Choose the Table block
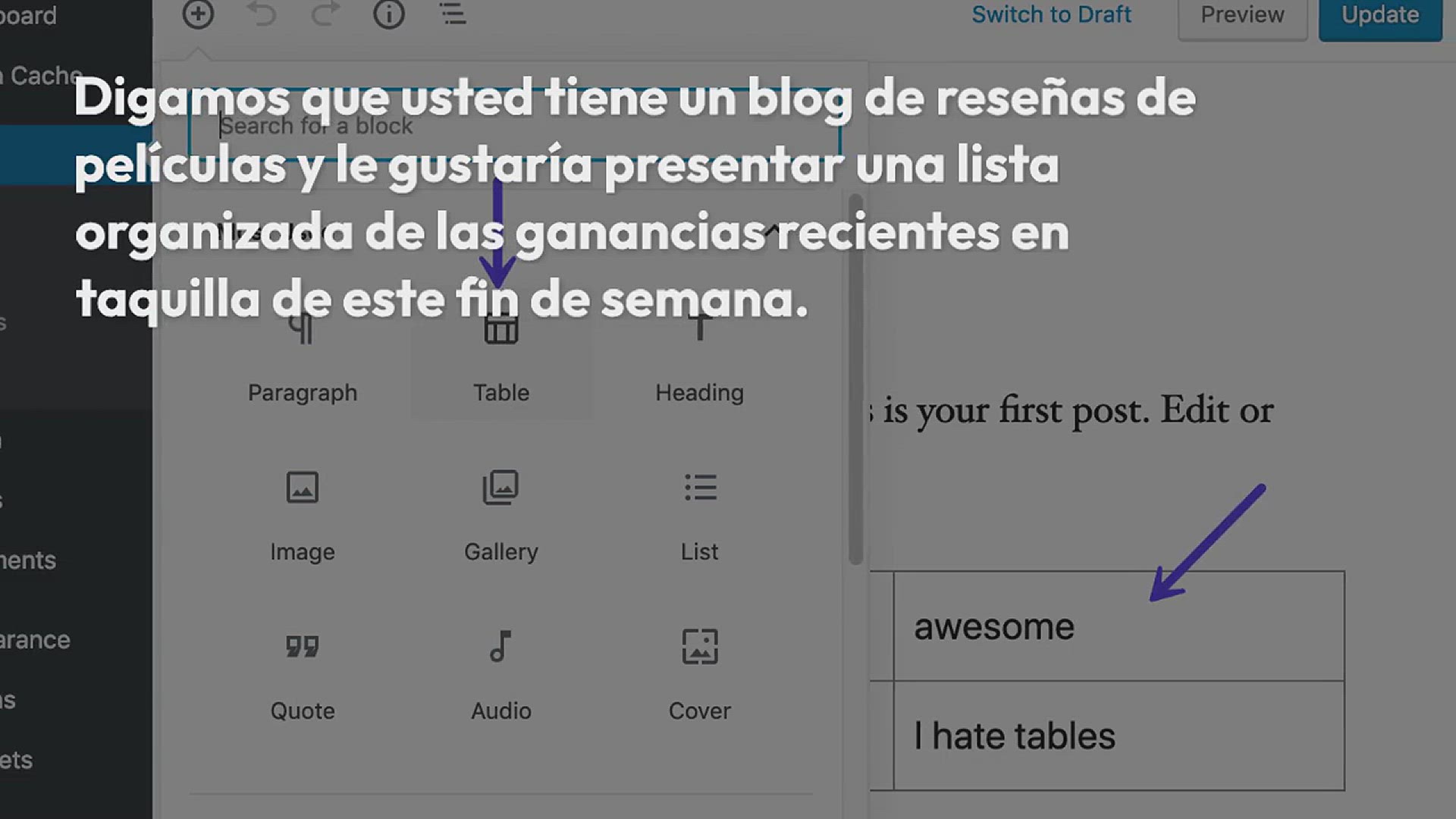This screenshot has width=1456, height=819. [x=500, y=360]
